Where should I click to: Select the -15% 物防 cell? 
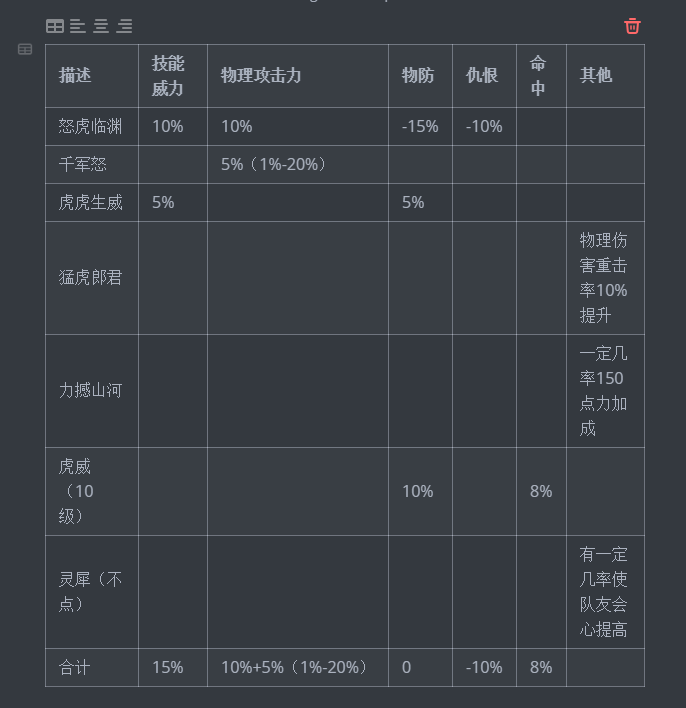[420, 126]
